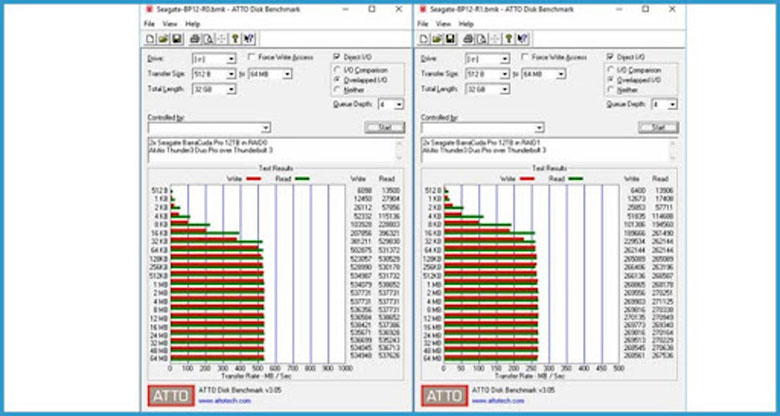Viewport: 780px width, 416px height.
Task: Select Overlapped I/O radio in R1 window
Action: pyautogui.click(x=611, y=80)
